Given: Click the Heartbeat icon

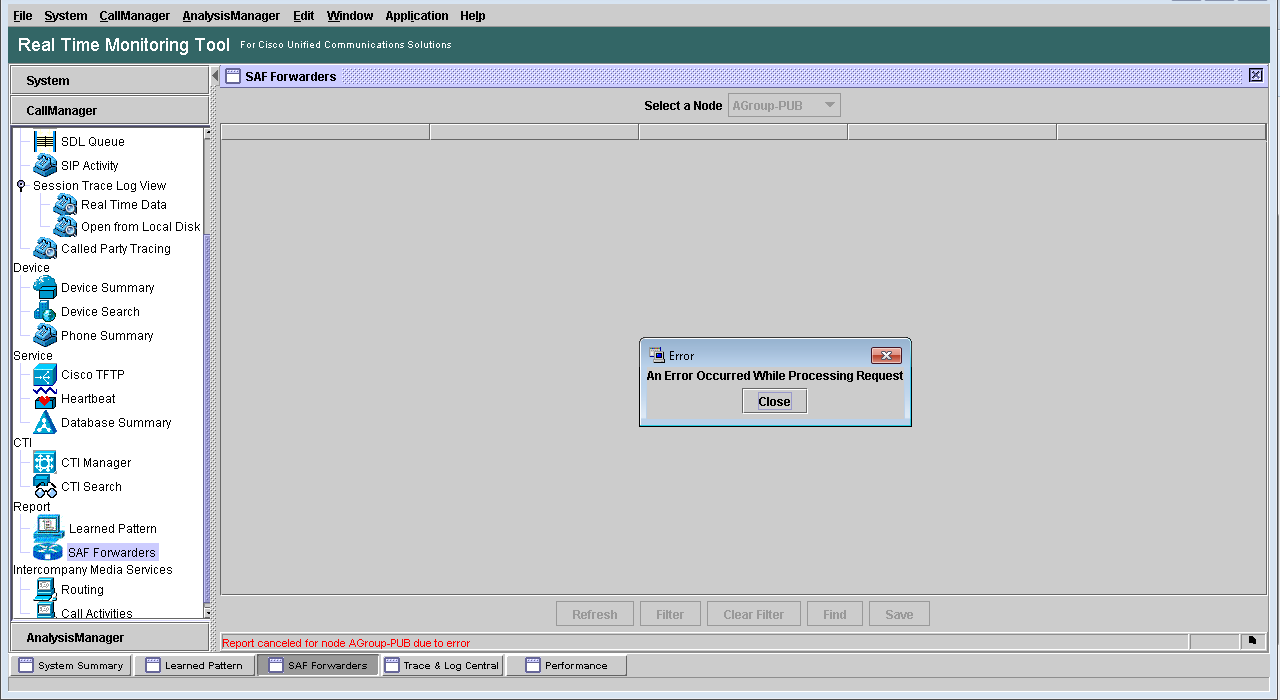Looking at the screenshot, I should (45, 398).
